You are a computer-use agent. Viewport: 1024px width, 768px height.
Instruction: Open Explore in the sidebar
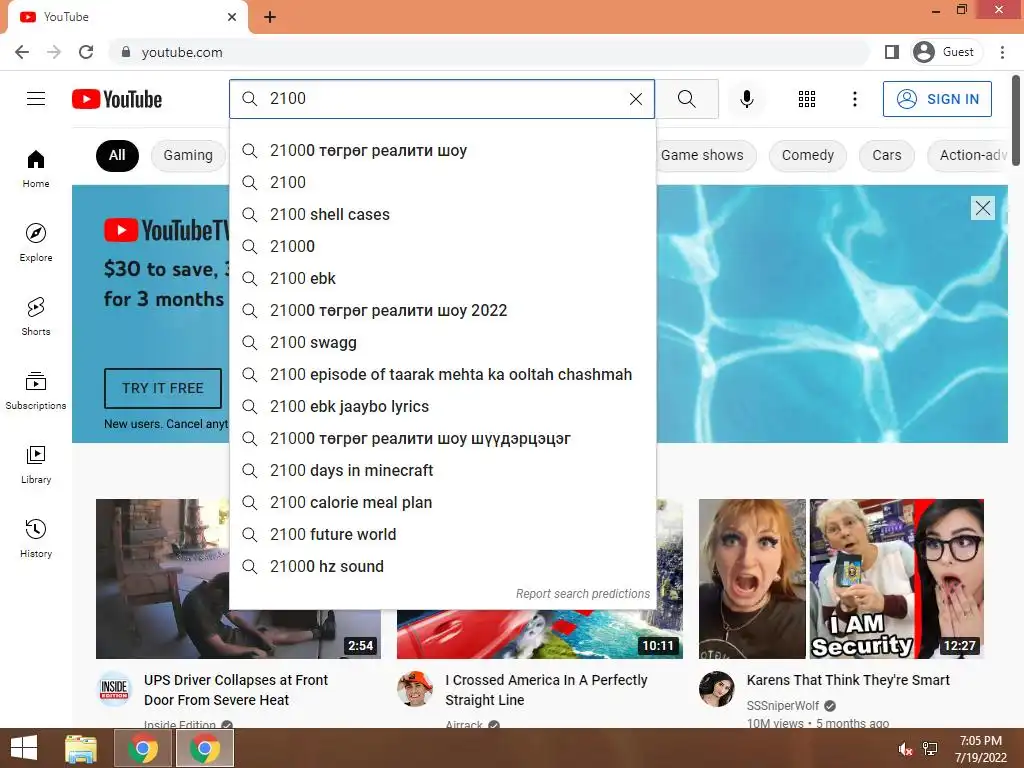pos(36,242)
